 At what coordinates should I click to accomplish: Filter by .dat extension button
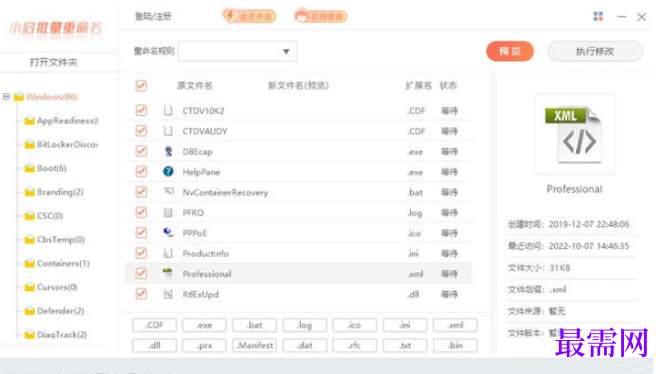(305, 345)
